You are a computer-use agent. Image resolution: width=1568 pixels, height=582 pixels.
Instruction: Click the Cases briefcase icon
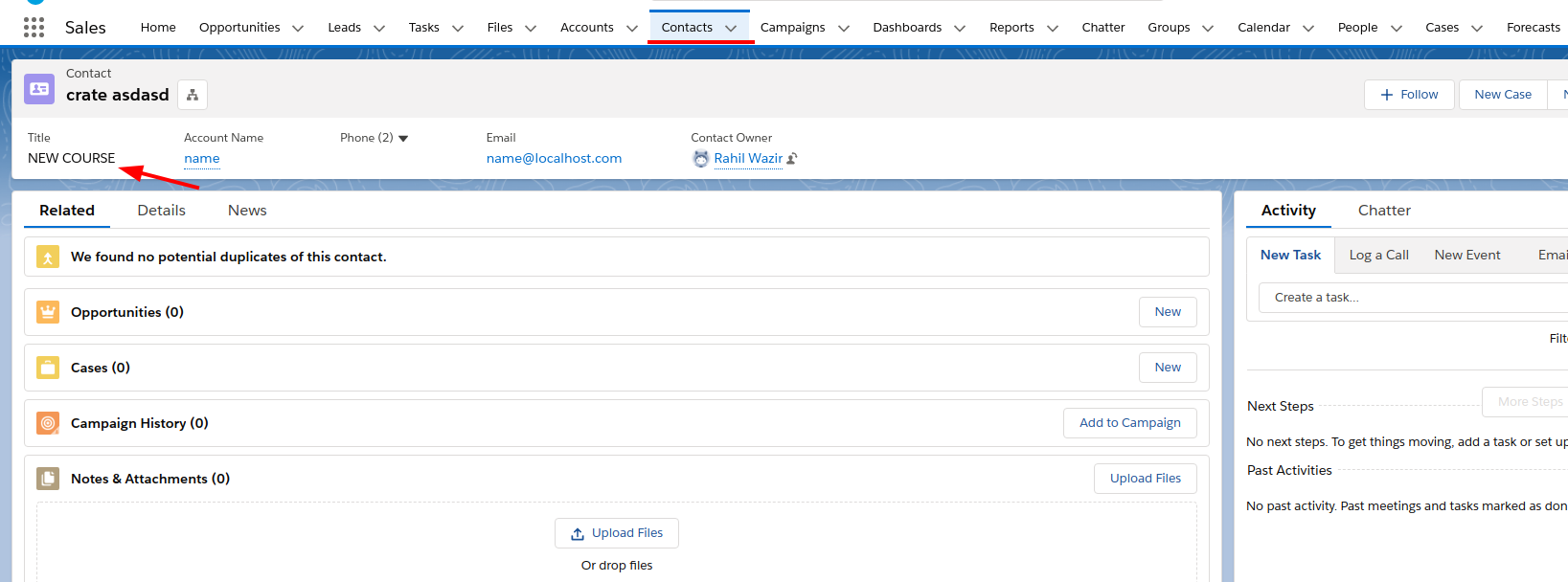(48, 368)
